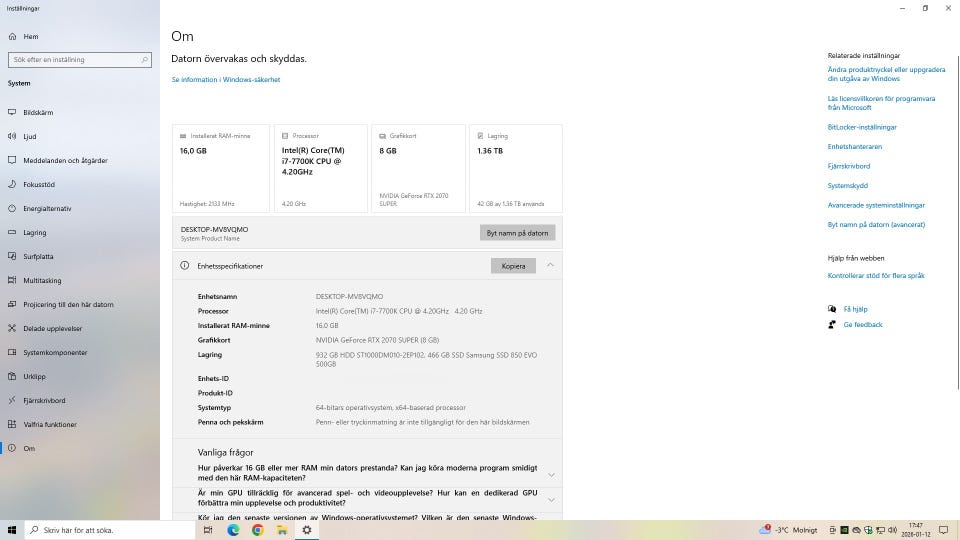Click the Kopiera button for Enhetsspecifikationer
Screen dimensions: 960x540
point(513,266)
